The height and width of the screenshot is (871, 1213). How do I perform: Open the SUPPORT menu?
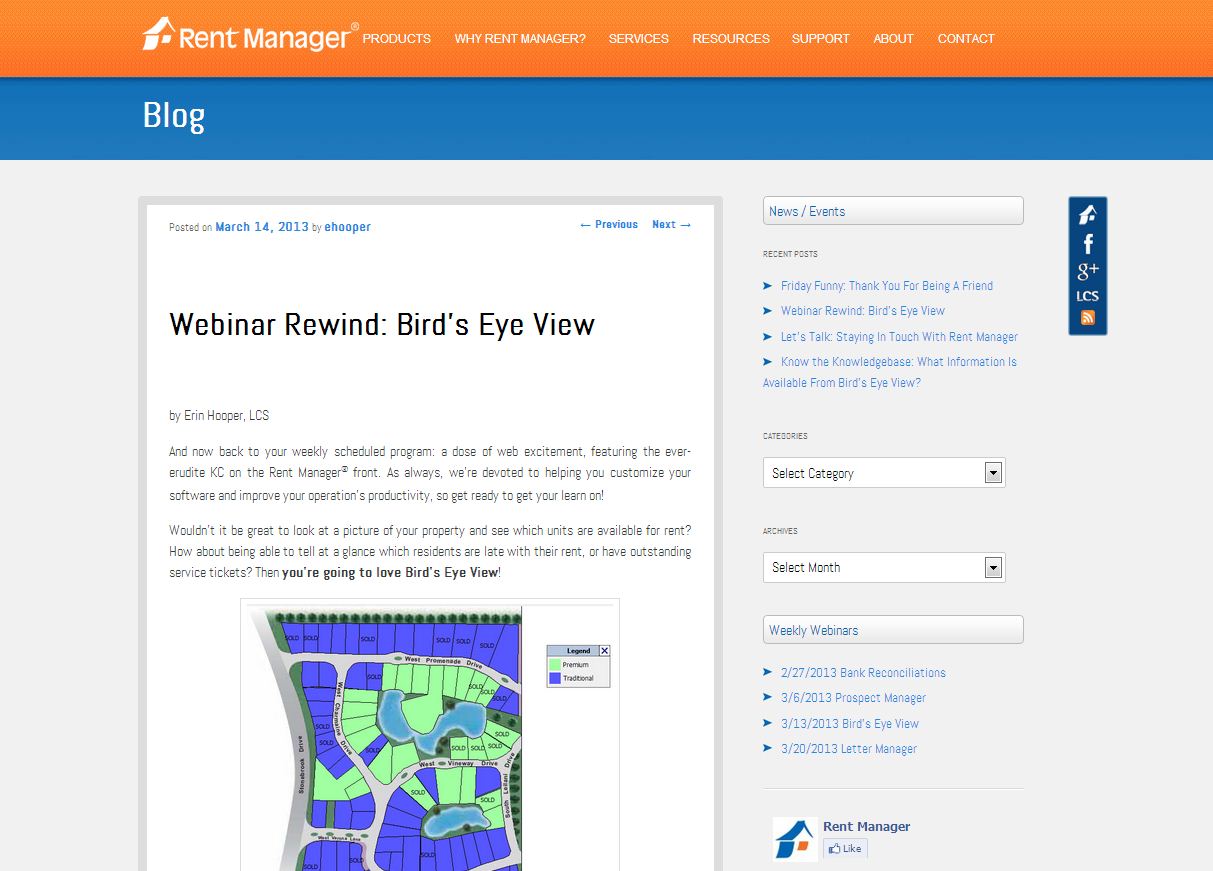click(820, 39)
